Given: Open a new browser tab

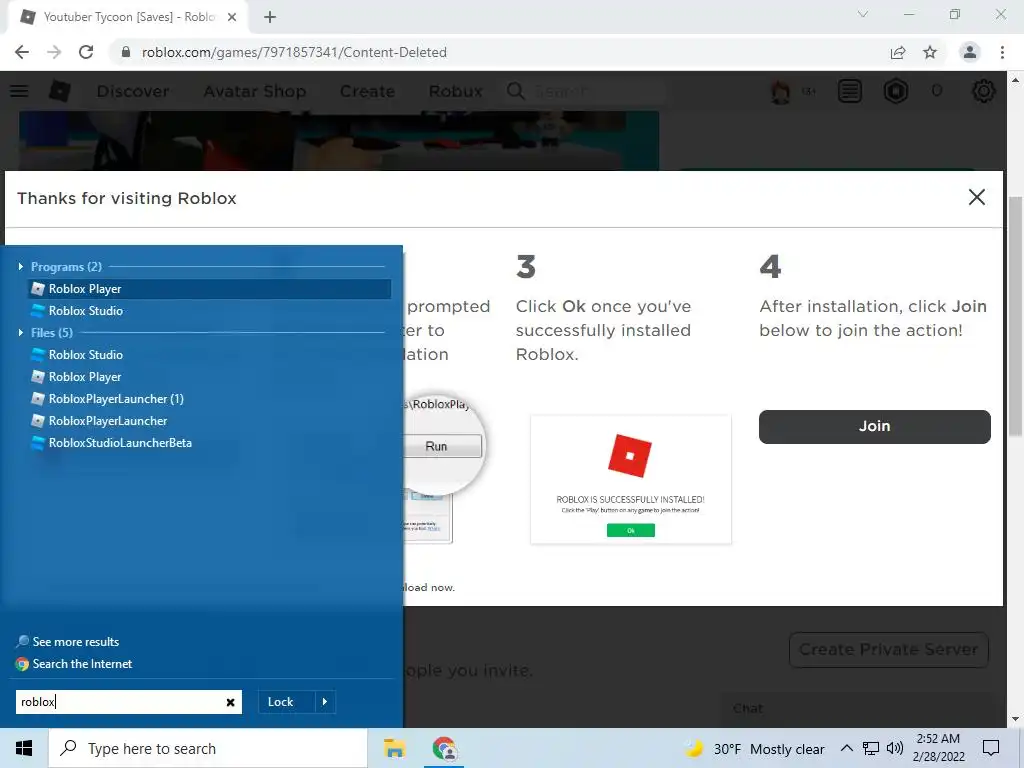Looking at the screenshot, I should pos(270,18).
